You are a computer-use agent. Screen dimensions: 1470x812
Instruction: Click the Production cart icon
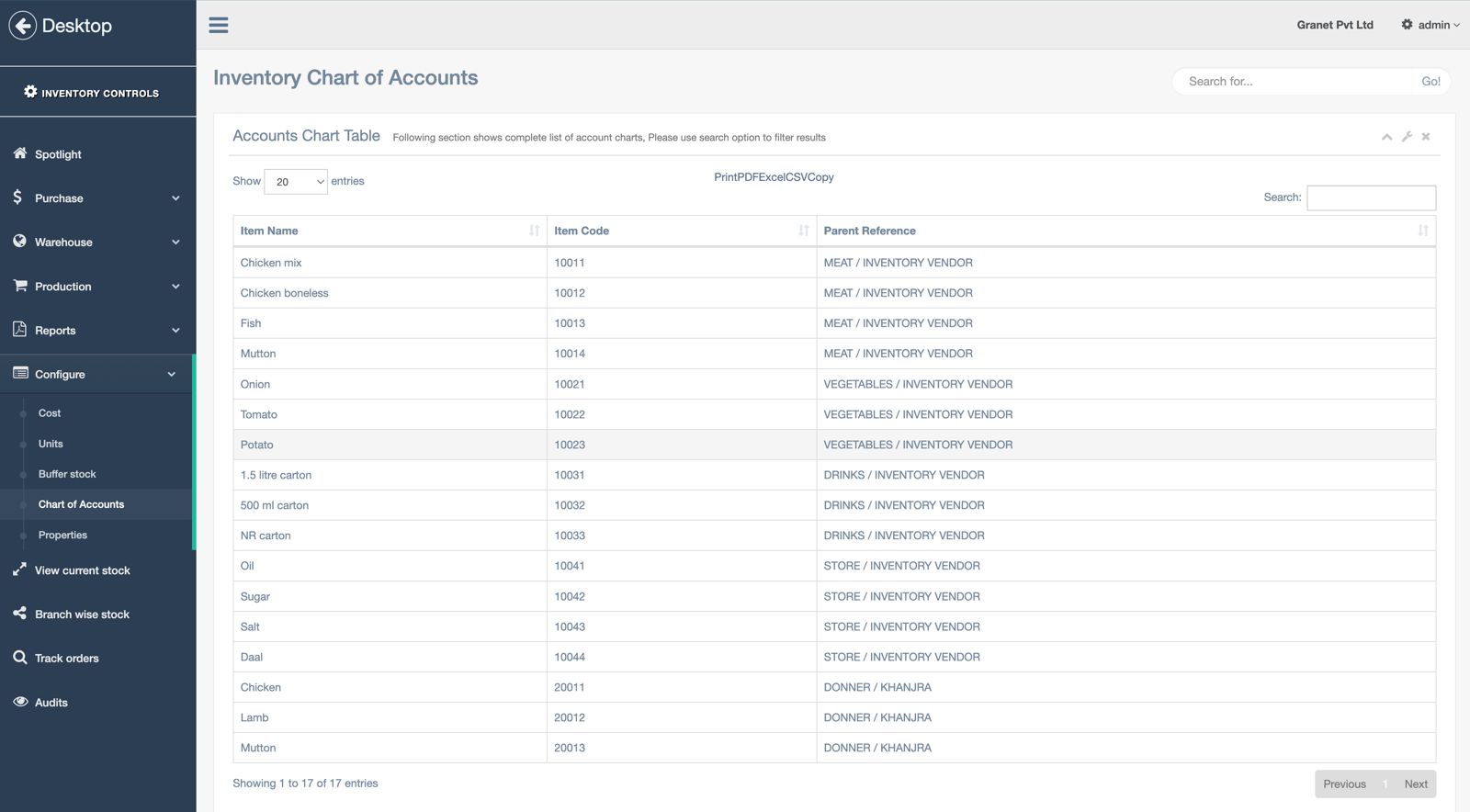point(19,286)
